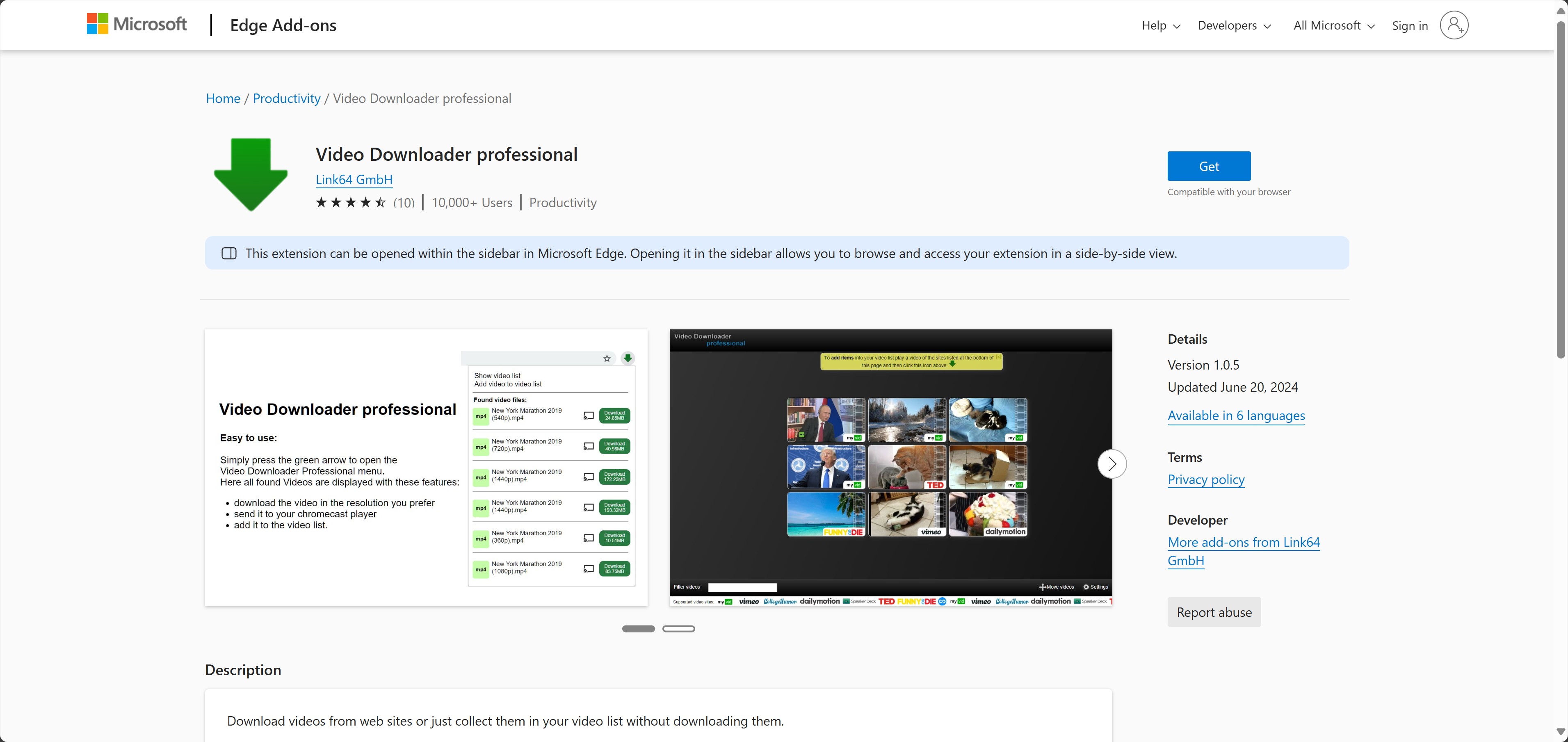Image resolution: width=1568 pixels, height=742 pixels.
Task: Open the Privacy policy link
Action: click(1206, 479)
